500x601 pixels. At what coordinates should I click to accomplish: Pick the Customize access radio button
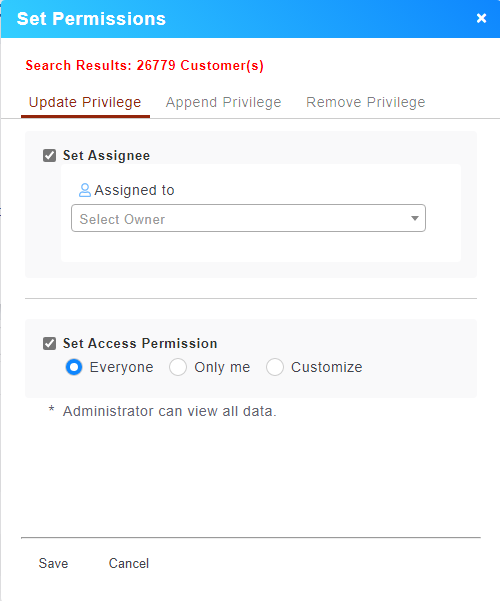pos(275,367)
